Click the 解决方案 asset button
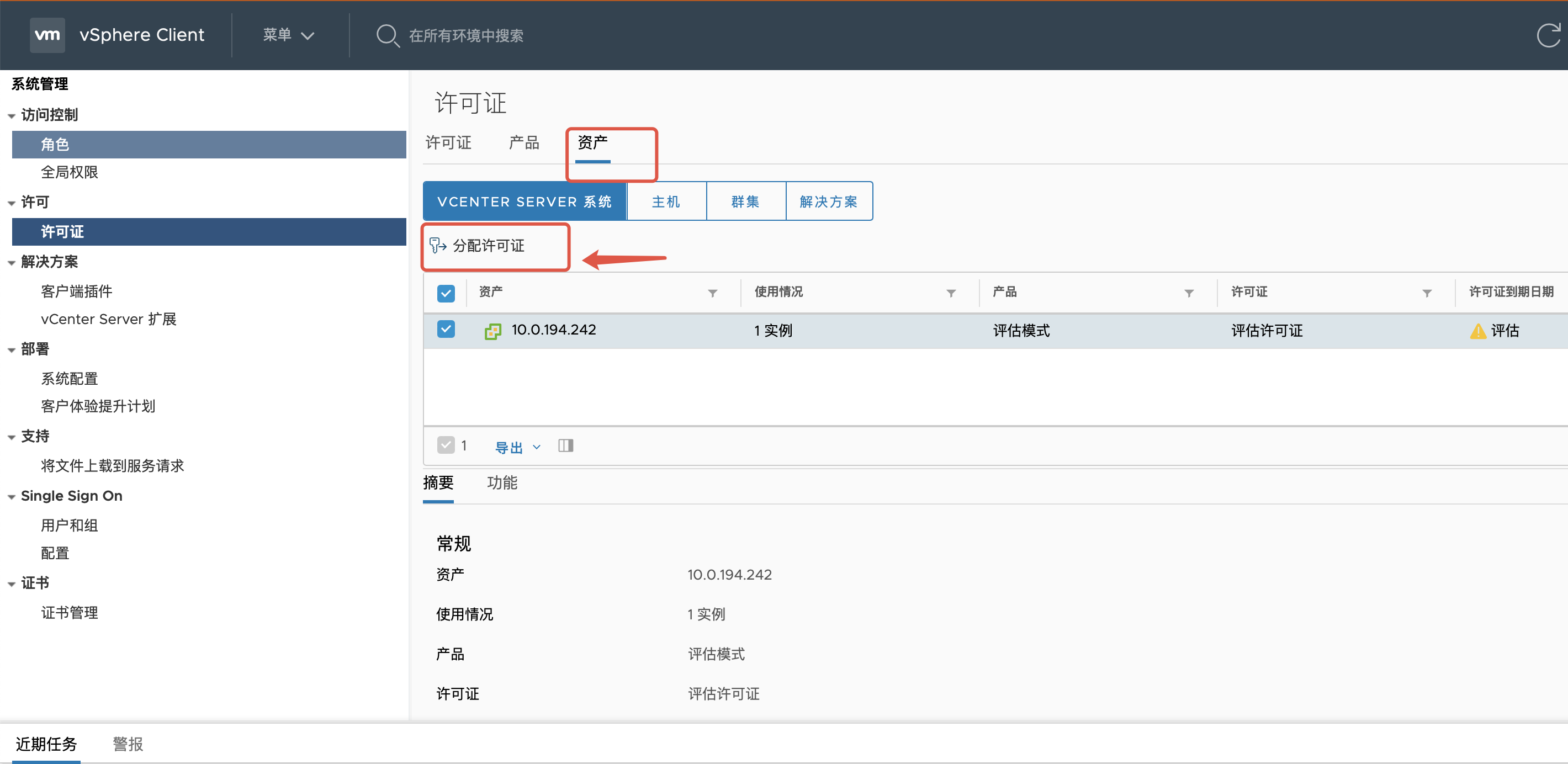Image resolution: width=1568 pixels, height=764 pixels. pos(829,201)
